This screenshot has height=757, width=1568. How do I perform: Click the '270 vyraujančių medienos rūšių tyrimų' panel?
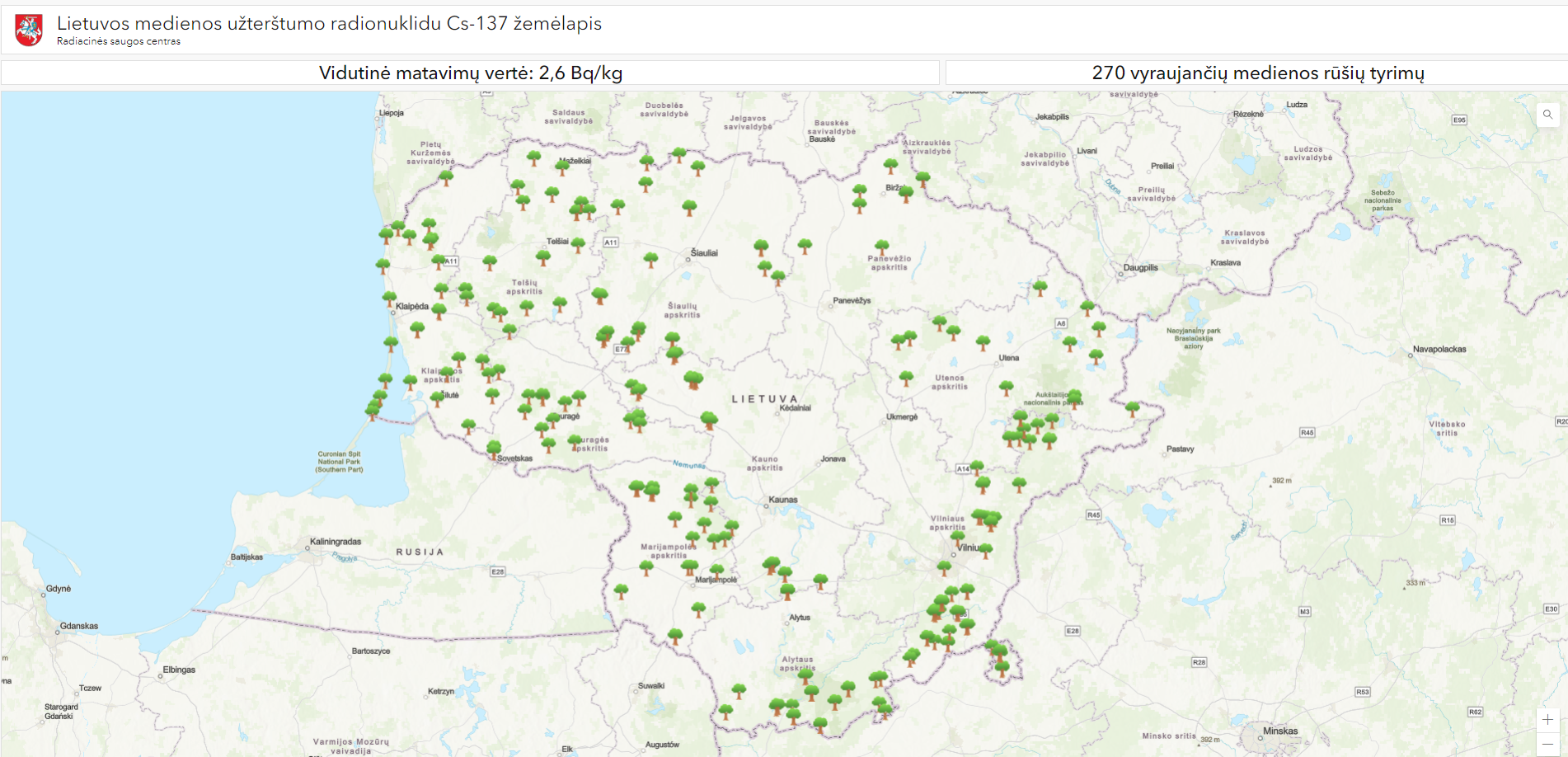tap(1257, 73)
